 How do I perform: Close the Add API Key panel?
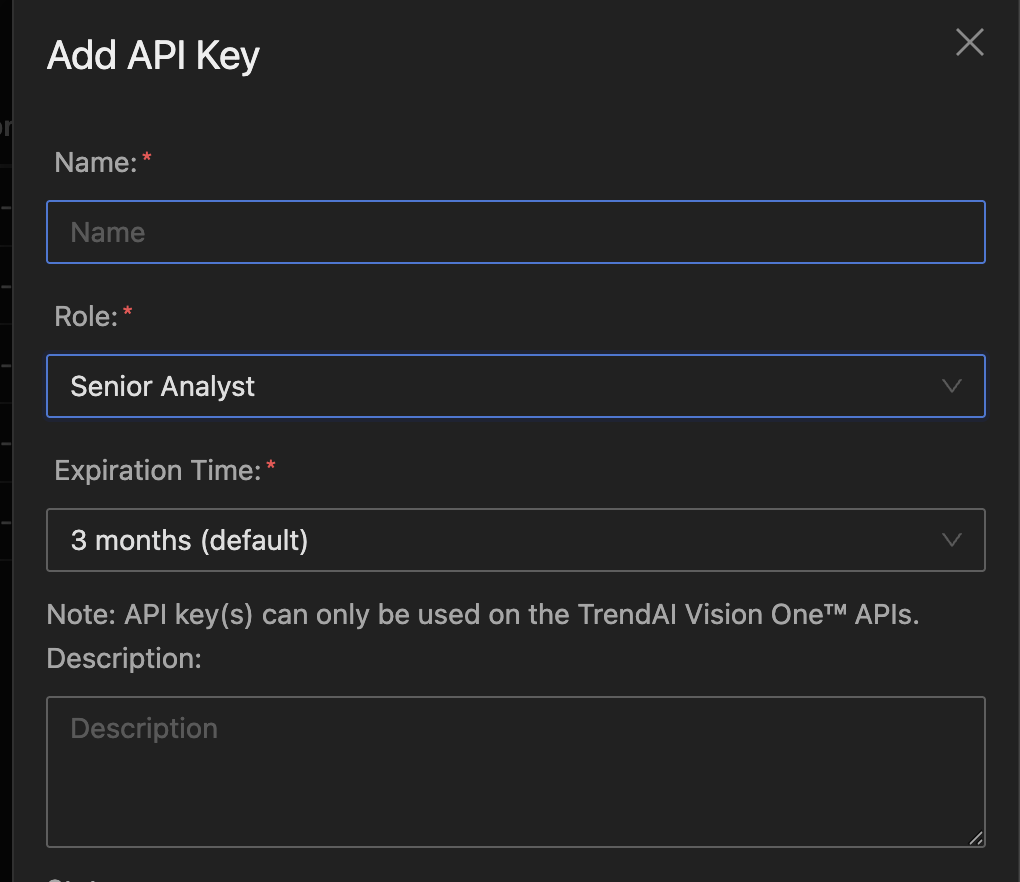[x=969, y=43]
